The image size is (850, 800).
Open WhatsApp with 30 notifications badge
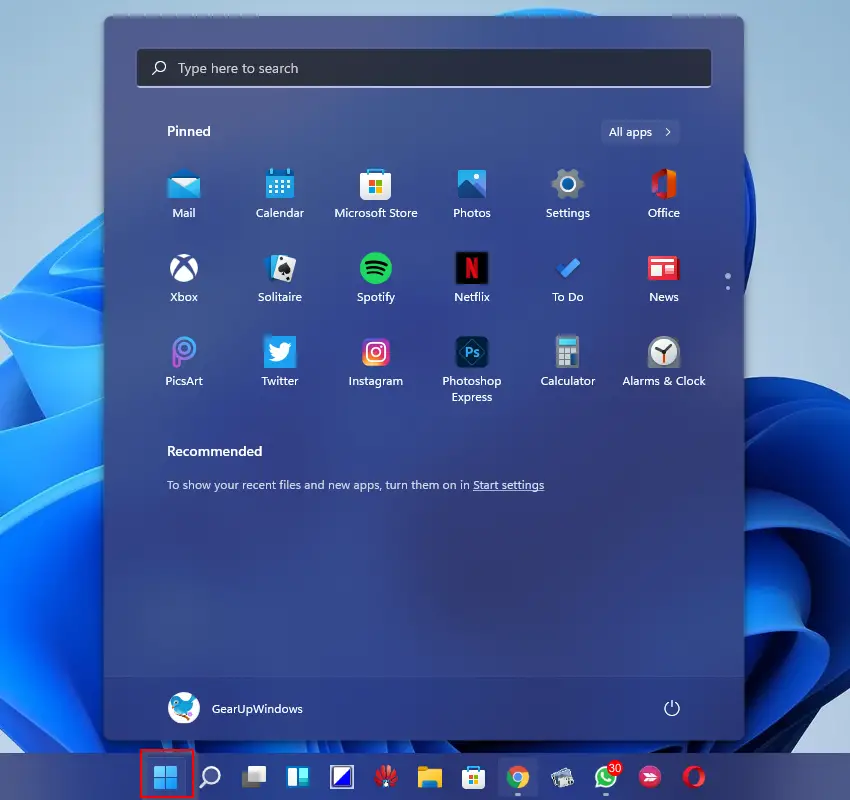point(607,776)
